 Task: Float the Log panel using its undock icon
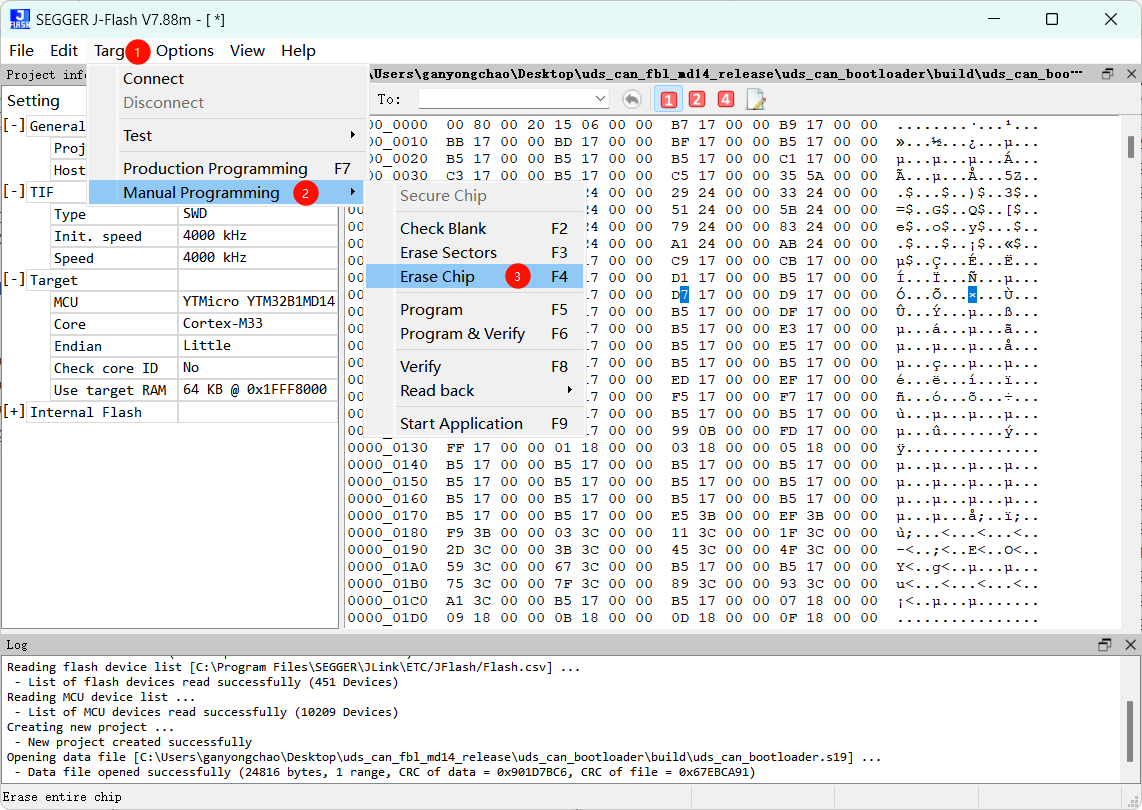point(1105,645)
